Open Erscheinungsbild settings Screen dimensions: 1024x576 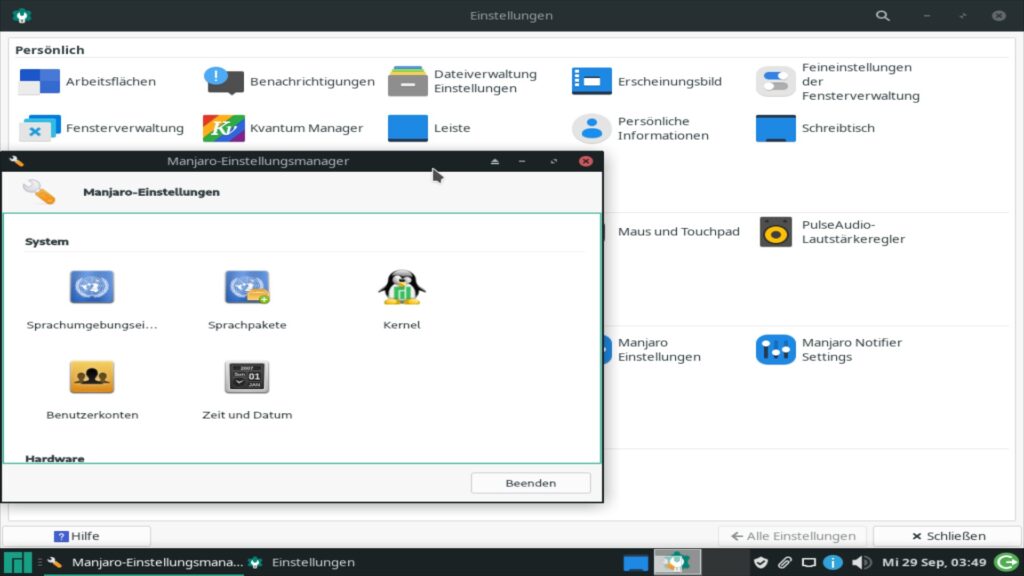point(647,82)
